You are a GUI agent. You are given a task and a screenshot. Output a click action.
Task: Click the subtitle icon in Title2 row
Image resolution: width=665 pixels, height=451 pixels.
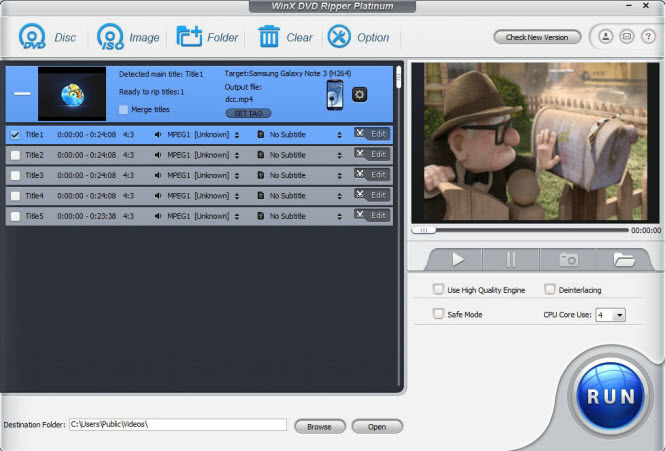(x=261, y=155)
